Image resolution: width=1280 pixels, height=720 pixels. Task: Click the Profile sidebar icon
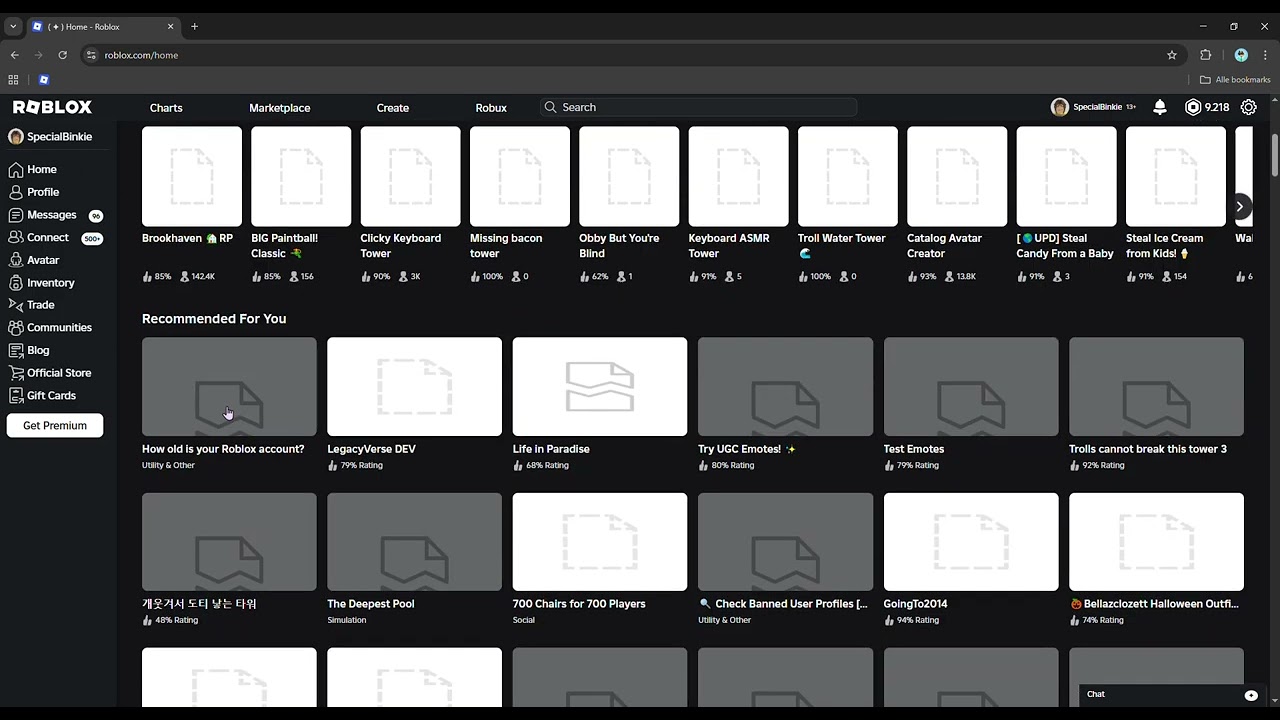16,192
